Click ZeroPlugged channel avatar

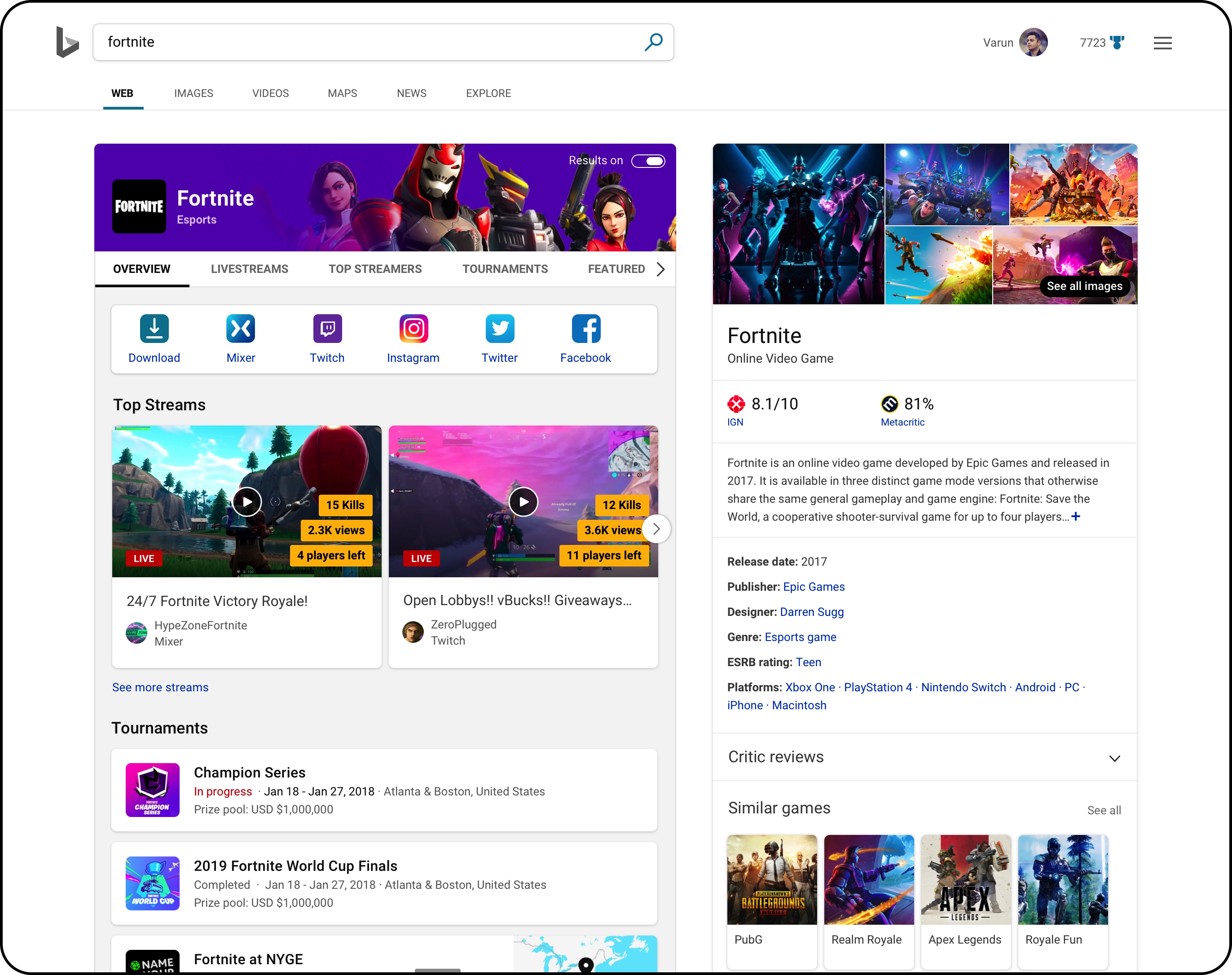click(412, 632)
